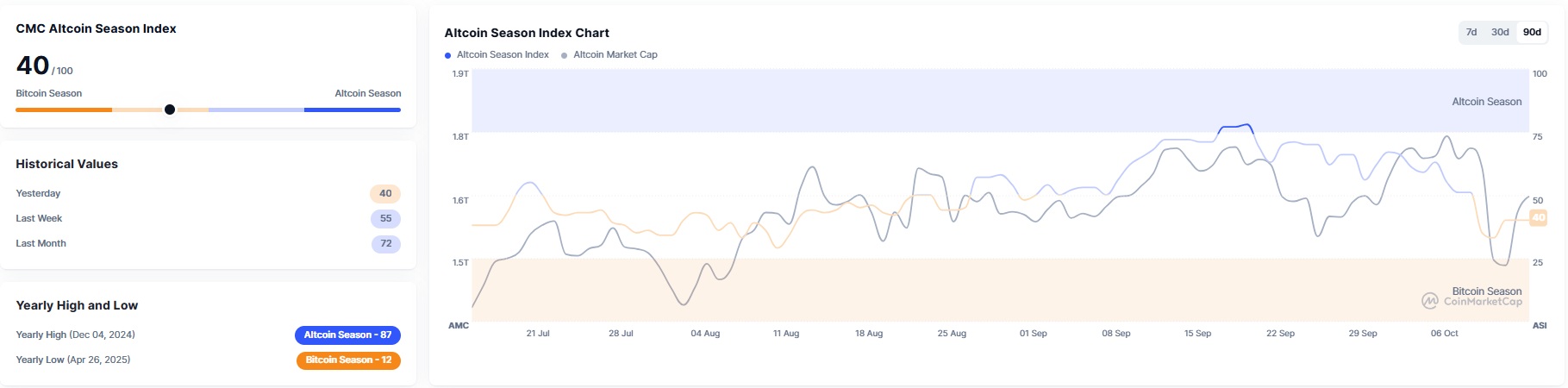Click the Altcoin Season zone label in chart

(x=1486, y=102)
